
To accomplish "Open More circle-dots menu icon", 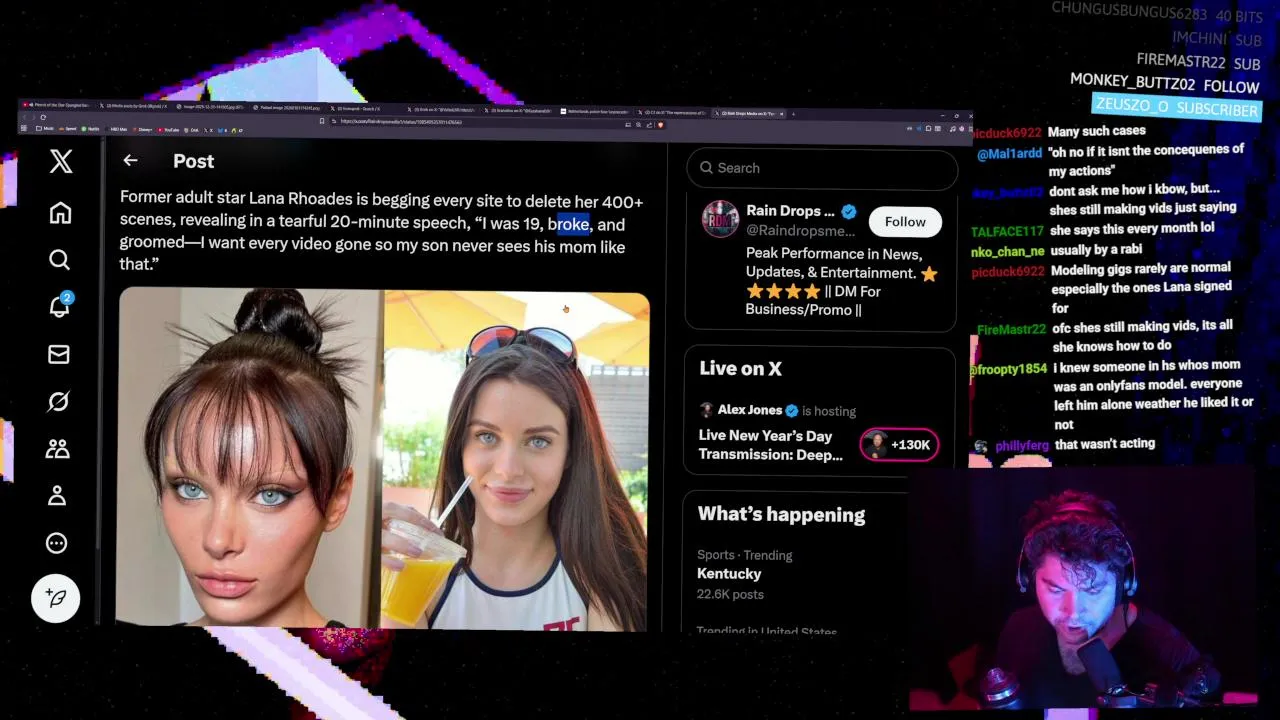I will click(57, 543).
